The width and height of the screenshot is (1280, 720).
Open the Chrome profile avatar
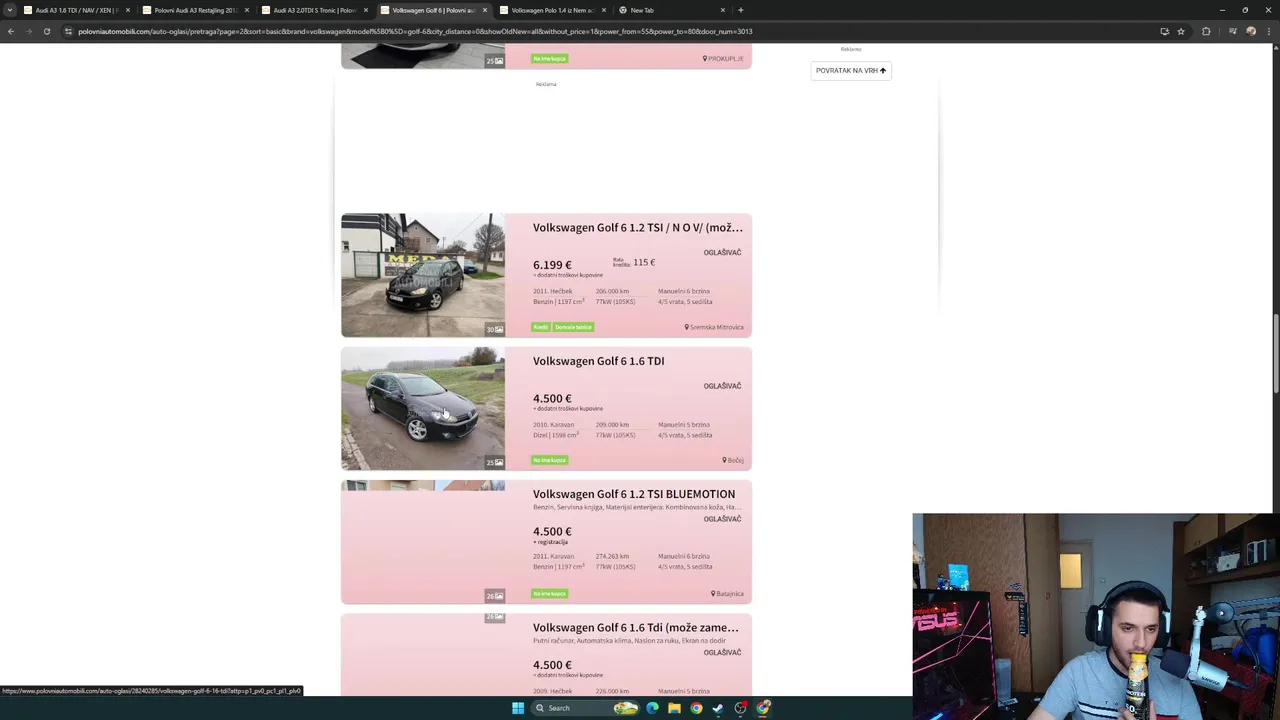(1251, 31)
